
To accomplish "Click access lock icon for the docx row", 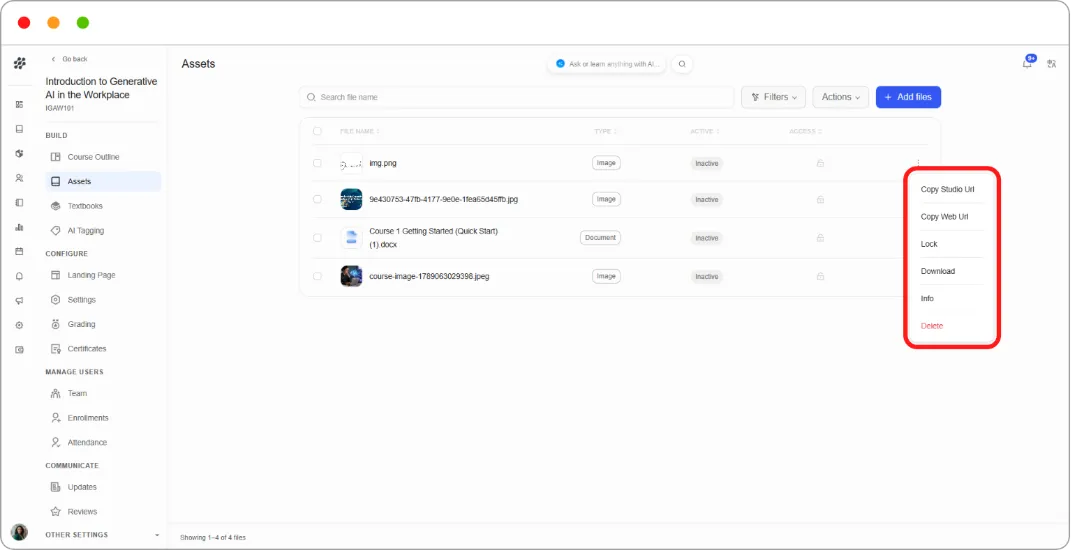I will pos(820,238).
